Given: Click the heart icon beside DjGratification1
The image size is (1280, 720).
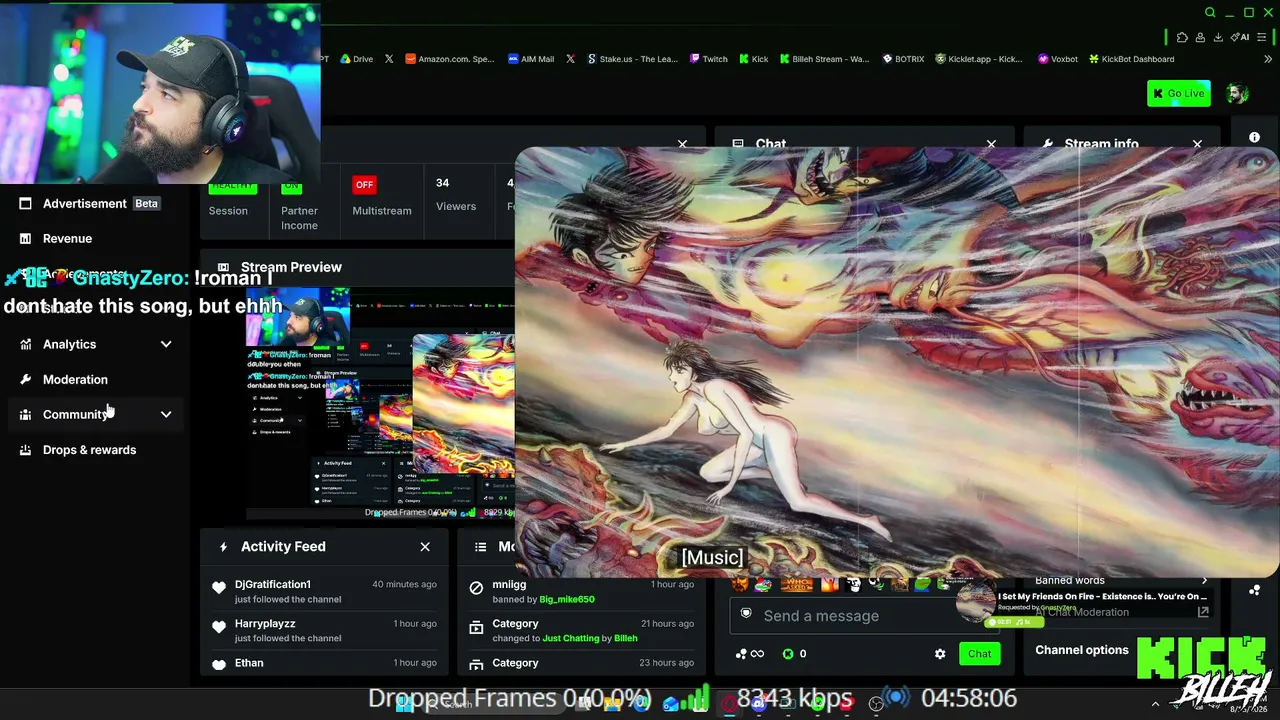Looking at the screenshot, I should point(219,588).
